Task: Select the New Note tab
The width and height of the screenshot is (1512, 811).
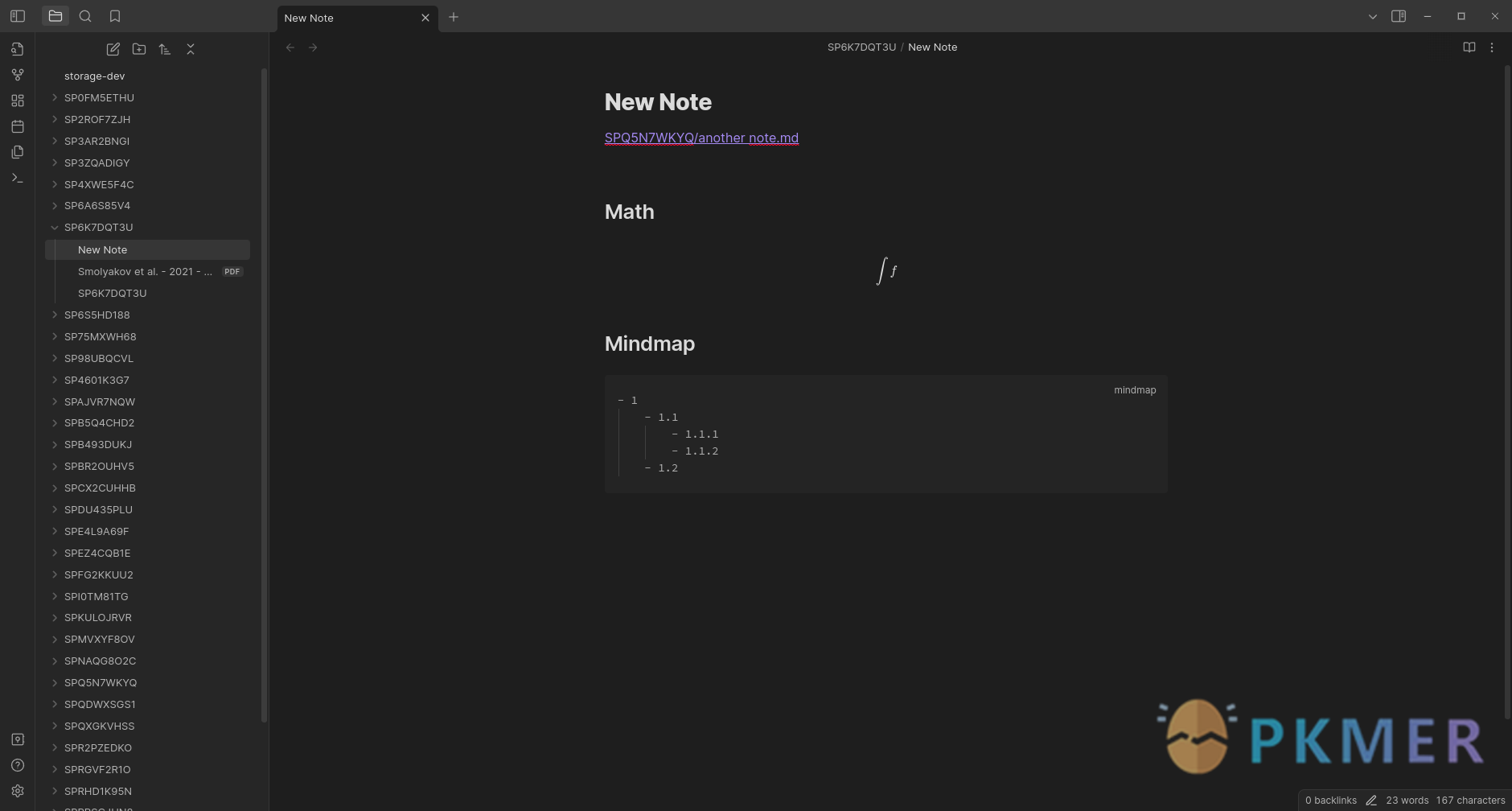Action: [346, 18]
